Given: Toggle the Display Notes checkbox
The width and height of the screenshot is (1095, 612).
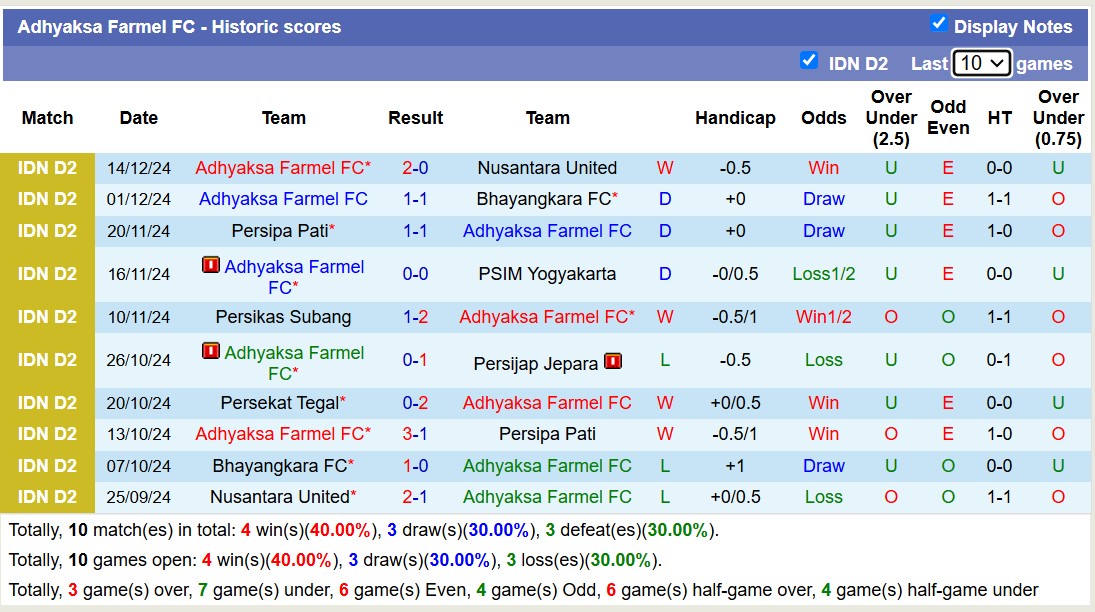Looking at the screenshot, I should coord(938,23).
